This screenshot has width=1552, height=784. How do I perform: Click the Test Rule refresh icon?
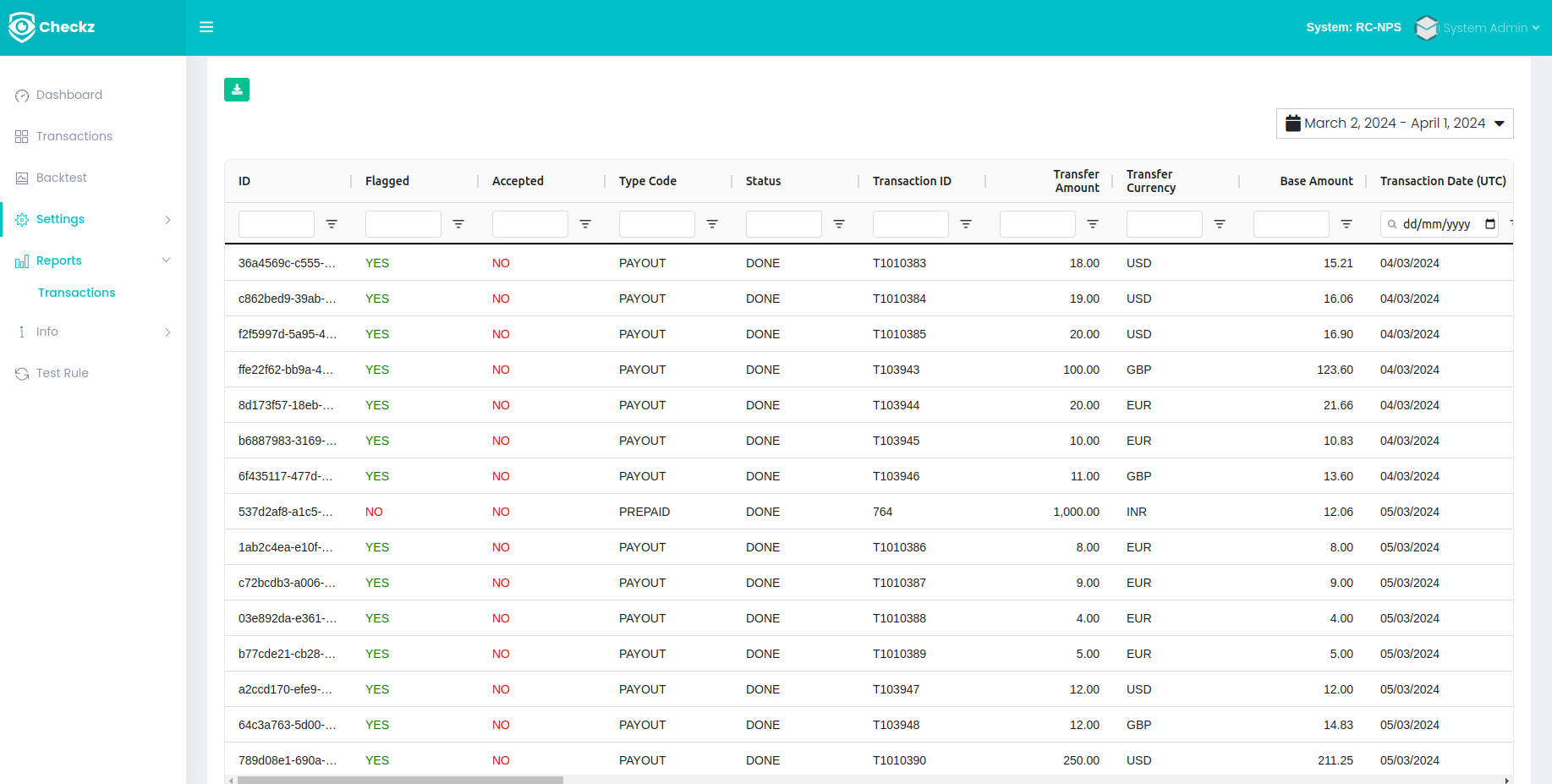click(x=22, y=374)
